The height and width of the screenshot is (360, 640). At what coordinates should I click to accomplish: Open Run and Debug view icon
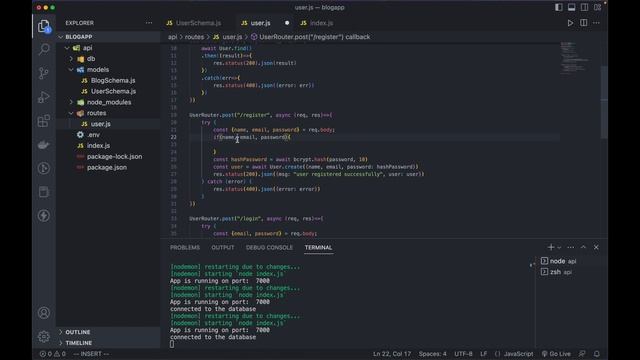coord(44,97)
